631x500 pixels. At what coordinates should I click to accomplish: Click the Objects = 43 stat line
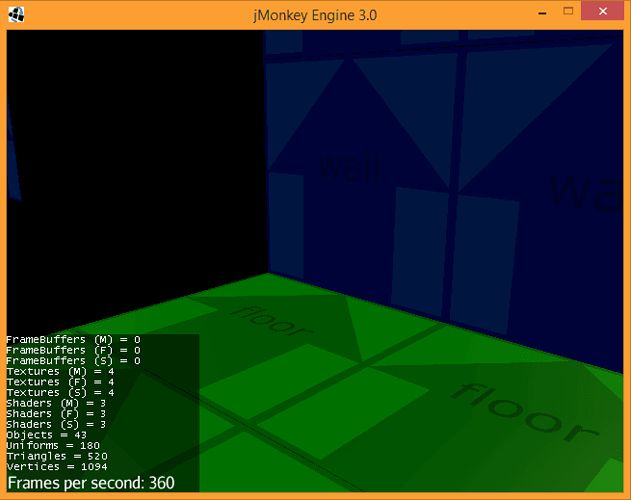click(x=47, y=435)
